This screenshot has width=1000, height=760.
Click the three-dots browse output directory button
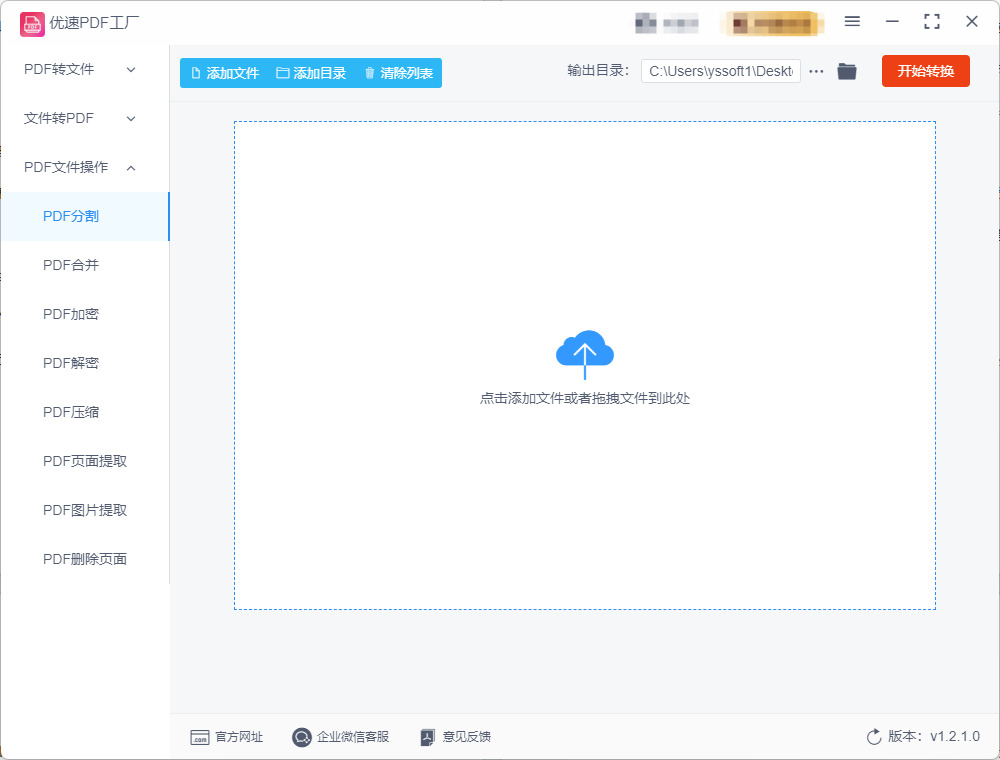click(816, 71)
